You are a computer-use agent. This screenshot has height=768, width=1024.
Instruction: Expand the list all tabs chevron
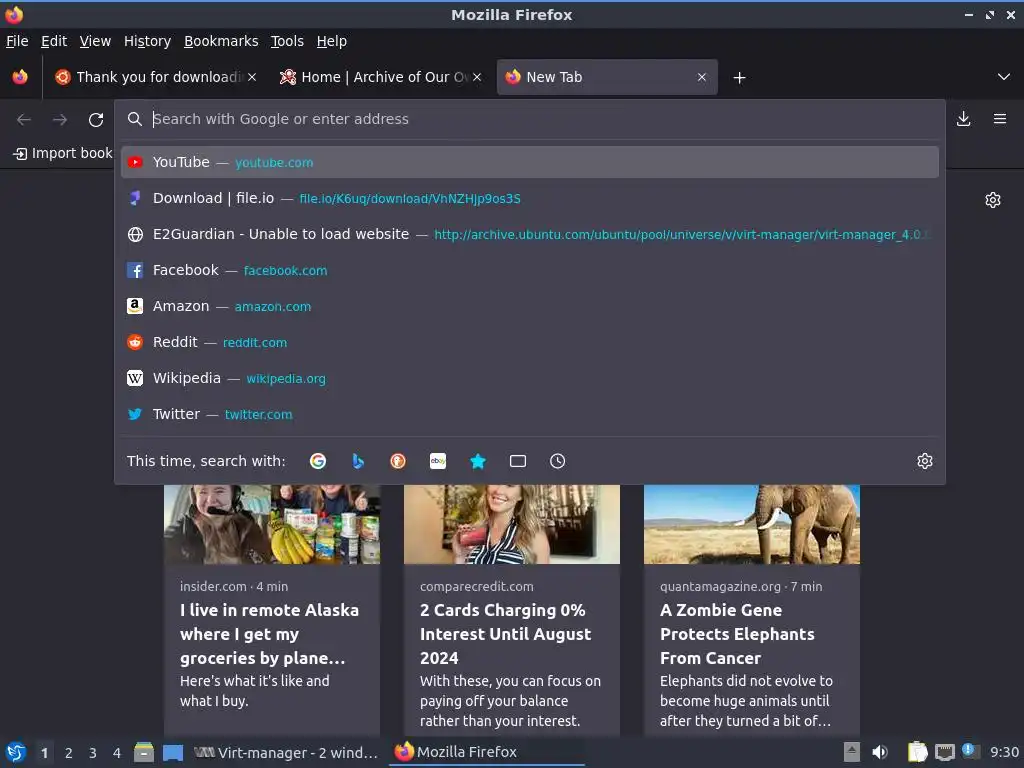pos(1004,77)
